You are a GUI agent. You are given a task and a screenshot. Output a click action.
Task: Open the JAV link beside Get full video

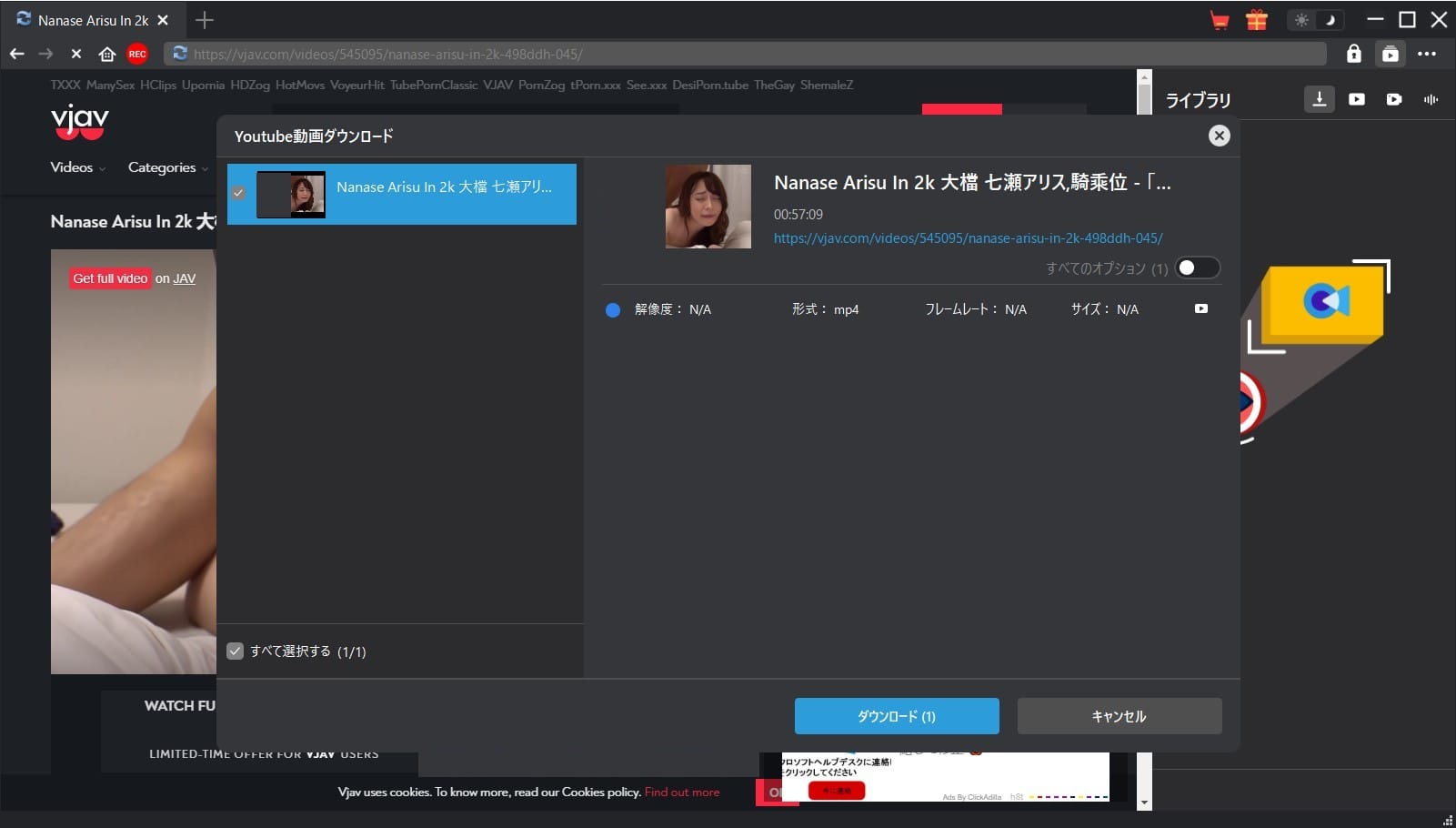pyautogui.click(x=185, y=278)
